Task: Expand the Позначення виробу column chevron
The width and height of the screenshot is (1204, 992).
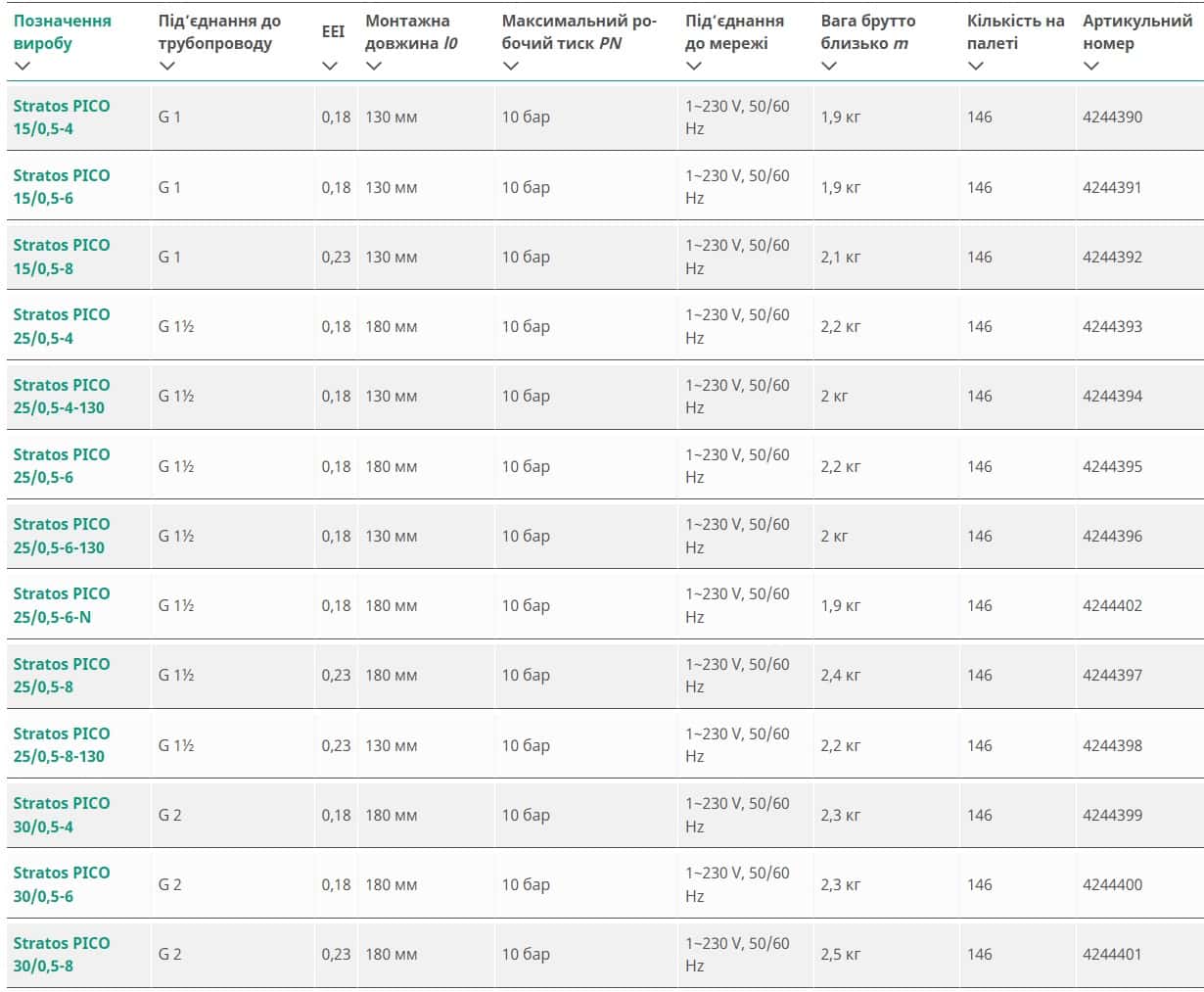Action: (23, 66)
